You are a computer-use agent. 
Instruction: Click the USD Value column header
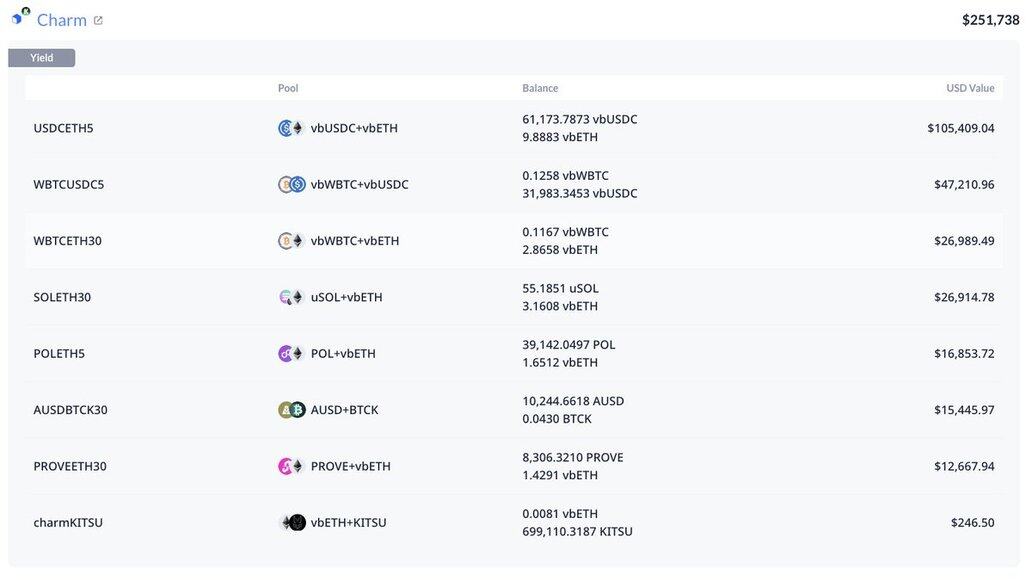pyautogui.click(x=970, y=88)
